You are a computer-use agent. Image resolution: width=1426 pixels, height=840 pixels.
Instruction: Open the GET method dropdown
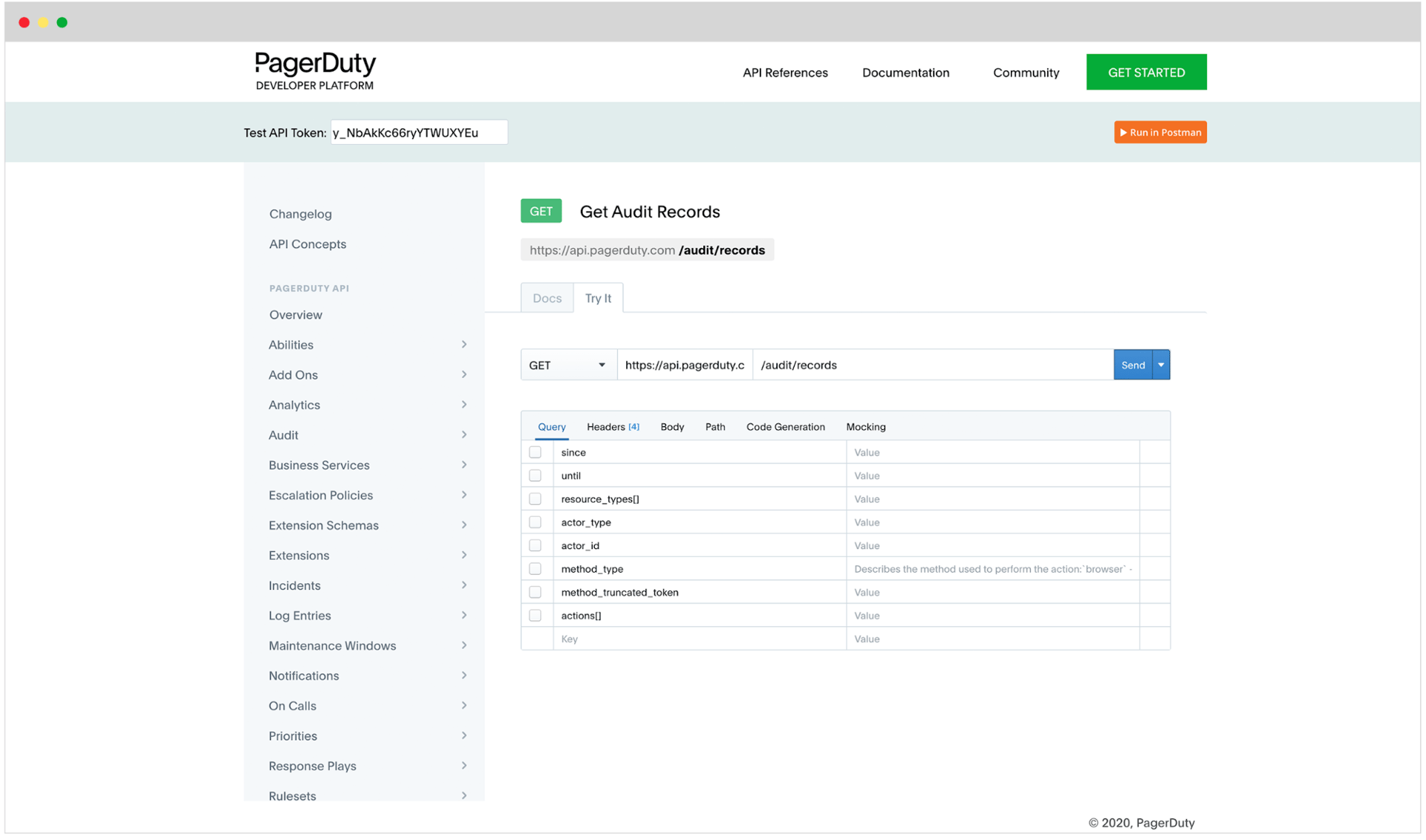568,365
